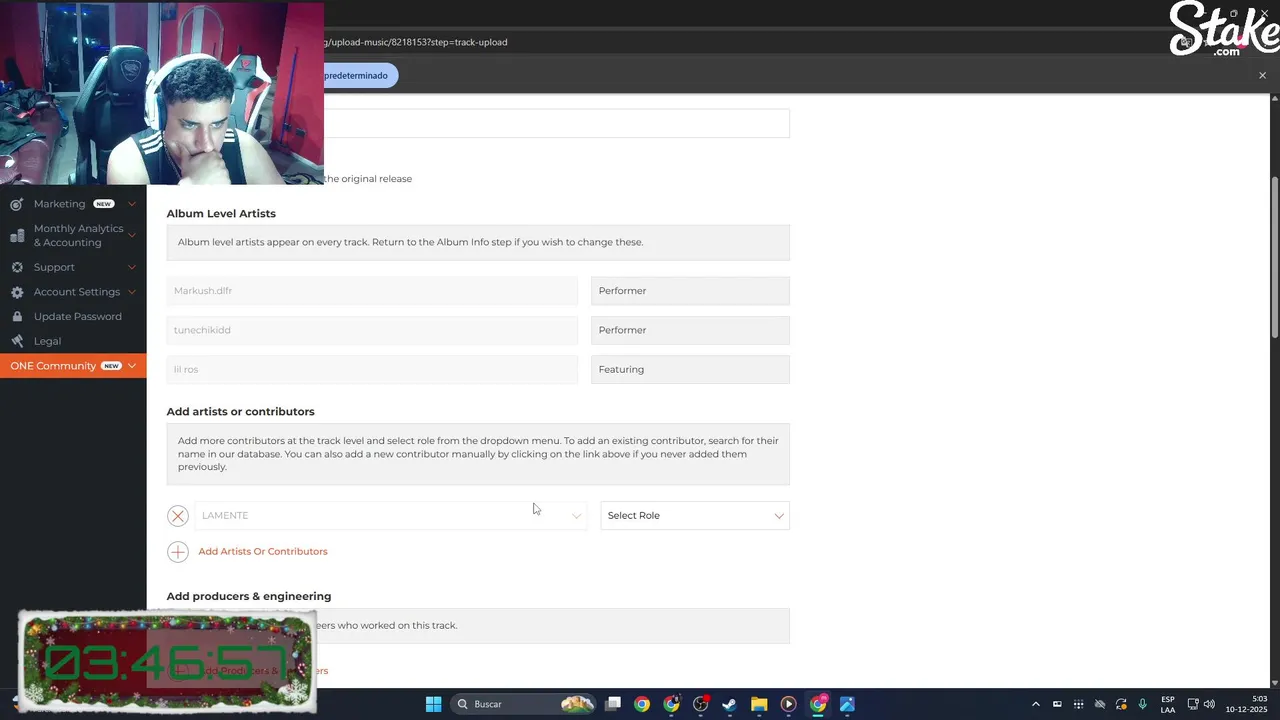Image resolution: width=1280 pixels, height=720 pixels.
Task: Click the ESP LAA language indicator
Action: pyautogui.click(x=1168, y=704)
